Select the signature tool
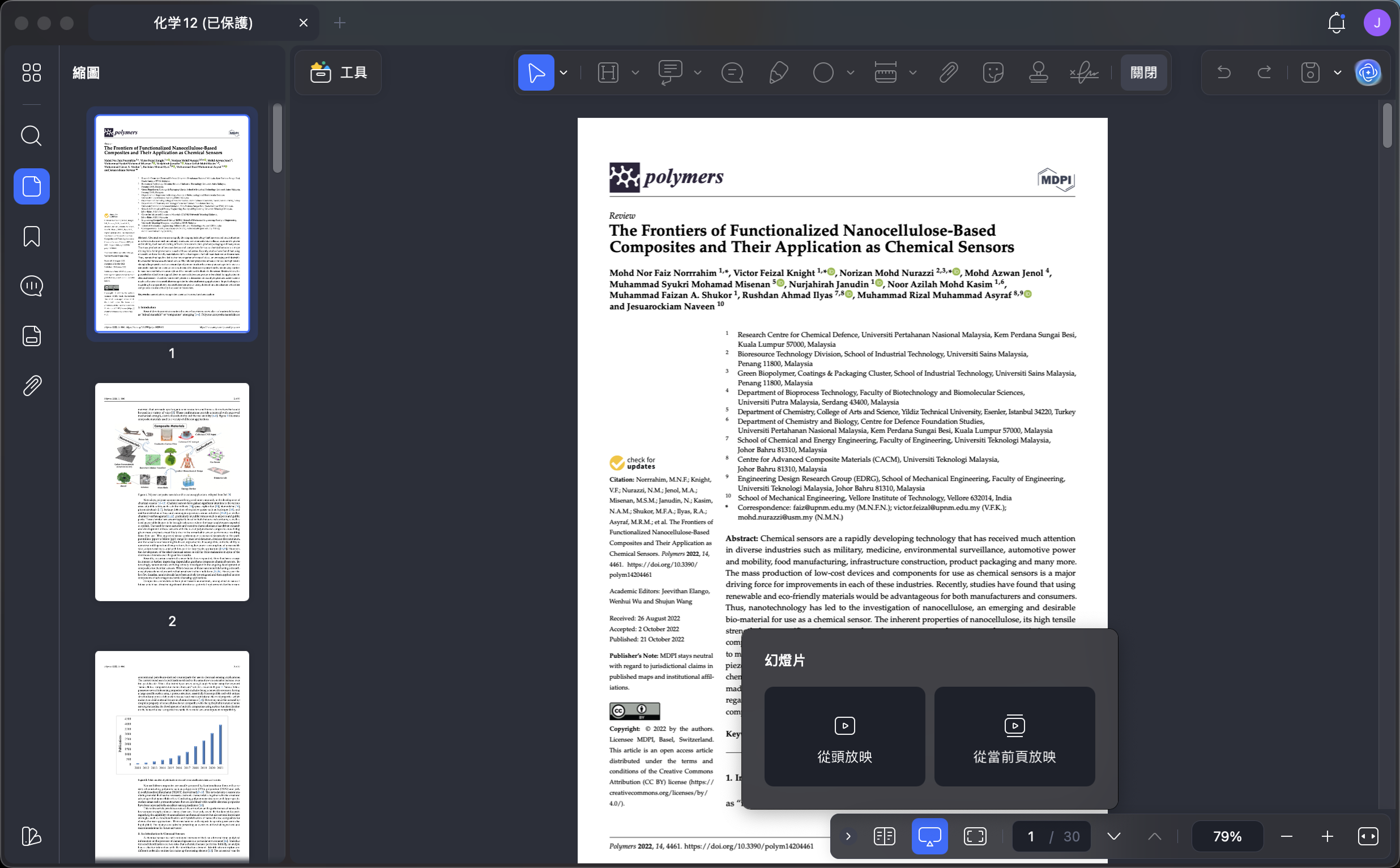 [1084, 73]
